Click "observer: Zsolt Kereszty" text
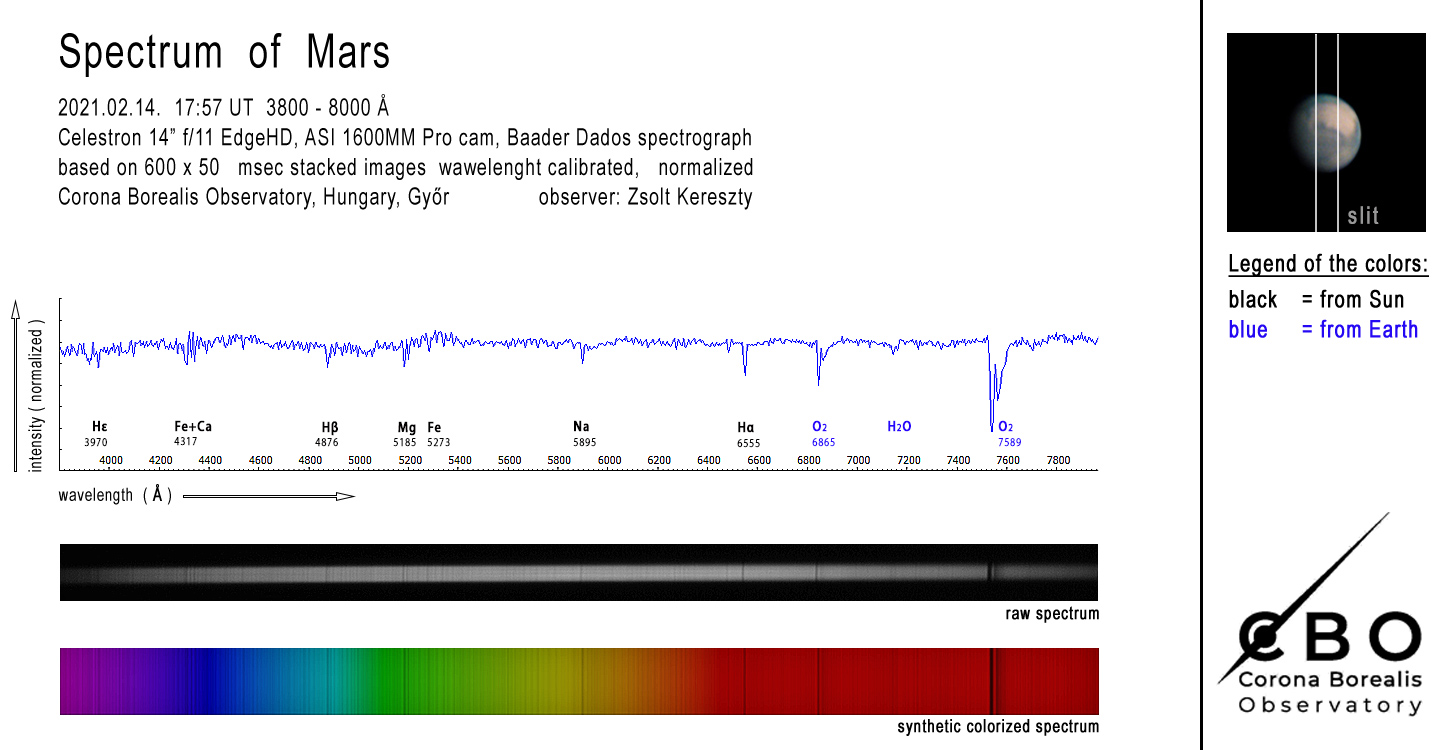 coord(645,197)
